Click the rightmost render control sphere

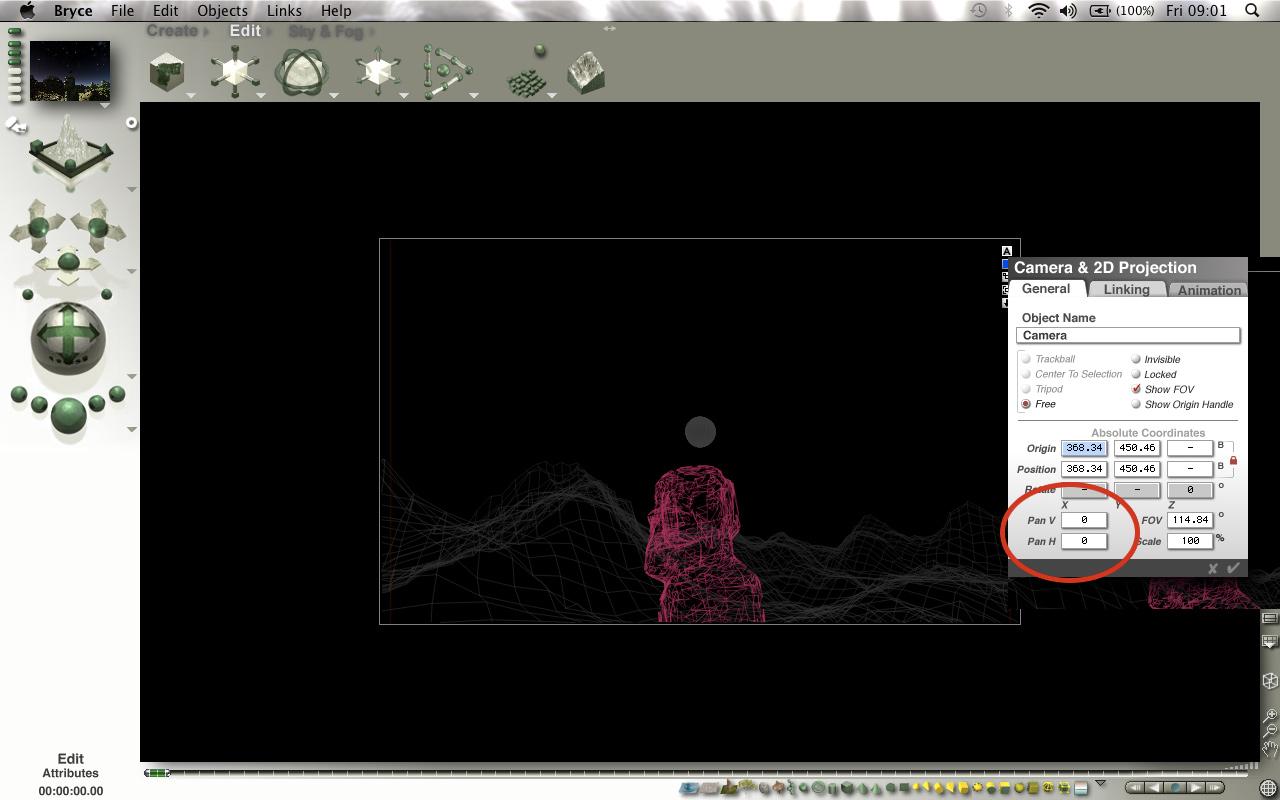117,394
